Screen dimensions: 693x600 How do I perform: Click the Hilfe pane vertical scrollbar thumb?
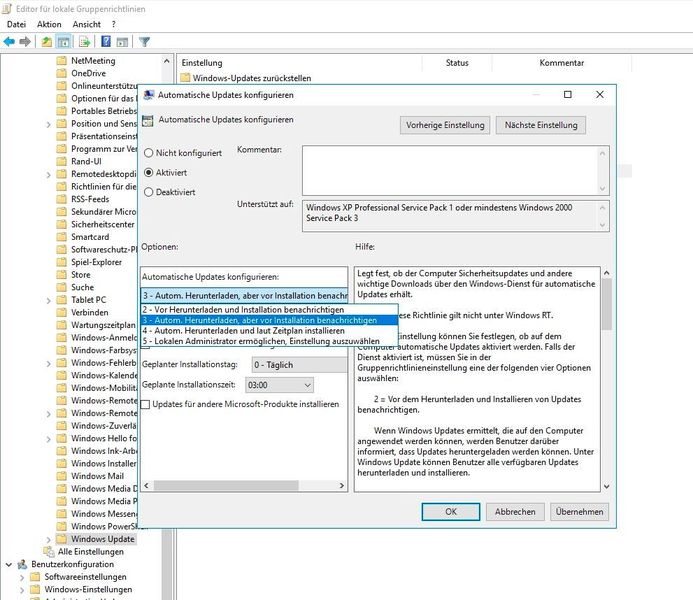click(606, 304)
